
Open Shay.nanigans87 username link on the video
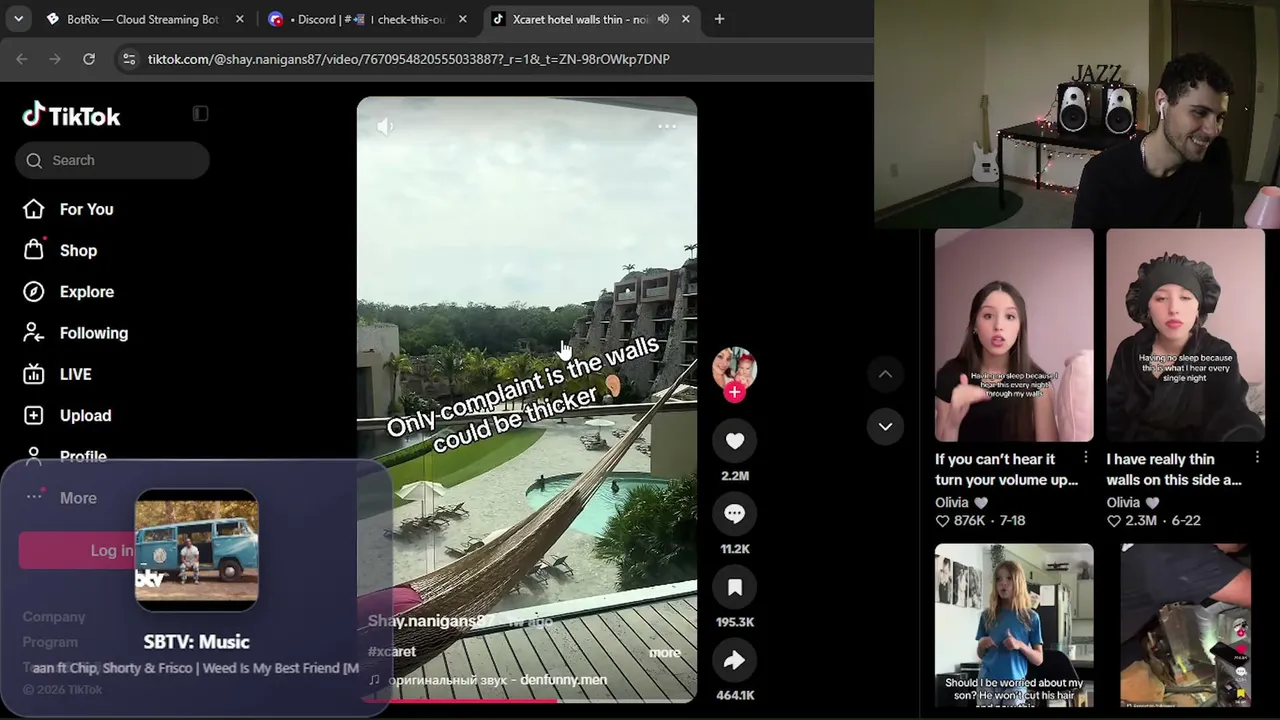pos(431,621)
